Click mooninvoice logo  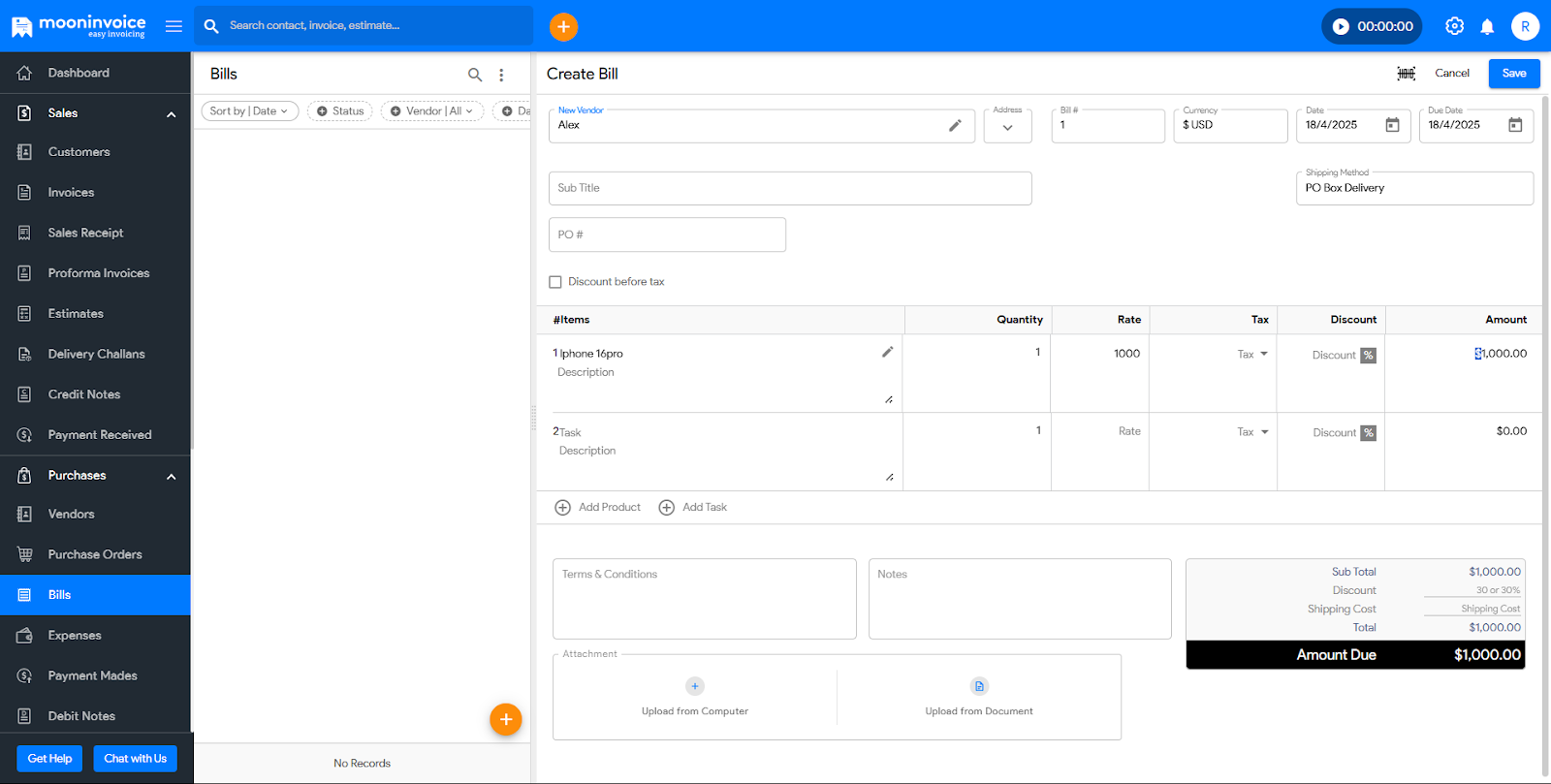[79, 26]
